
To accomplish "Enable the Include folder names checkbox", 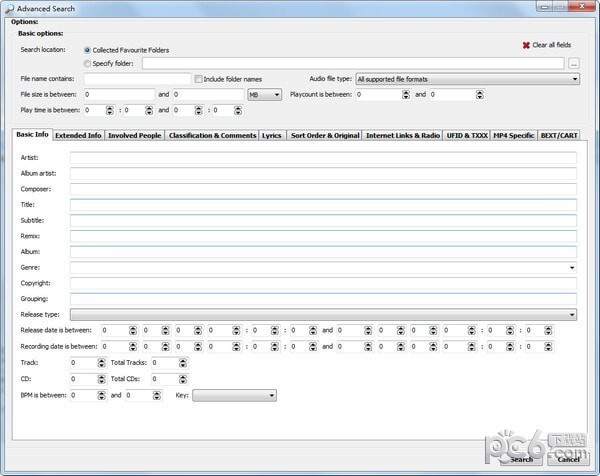I will click(x=198, y=79).
